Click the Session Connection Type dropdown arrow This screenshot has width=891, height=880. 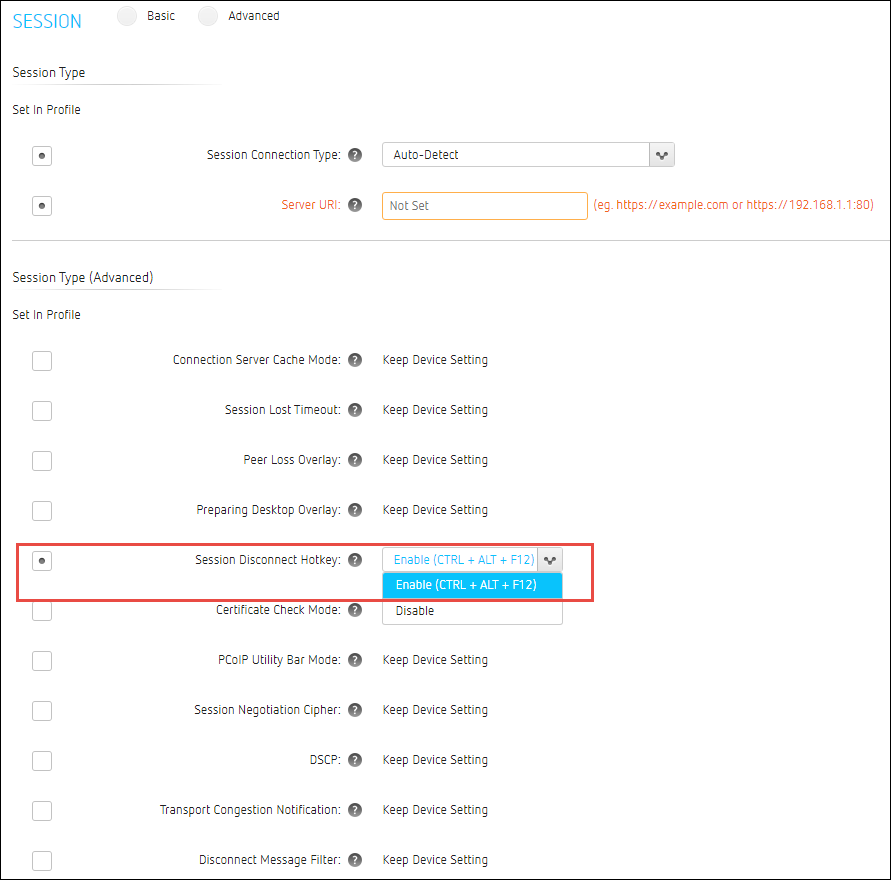click(662, 155)
